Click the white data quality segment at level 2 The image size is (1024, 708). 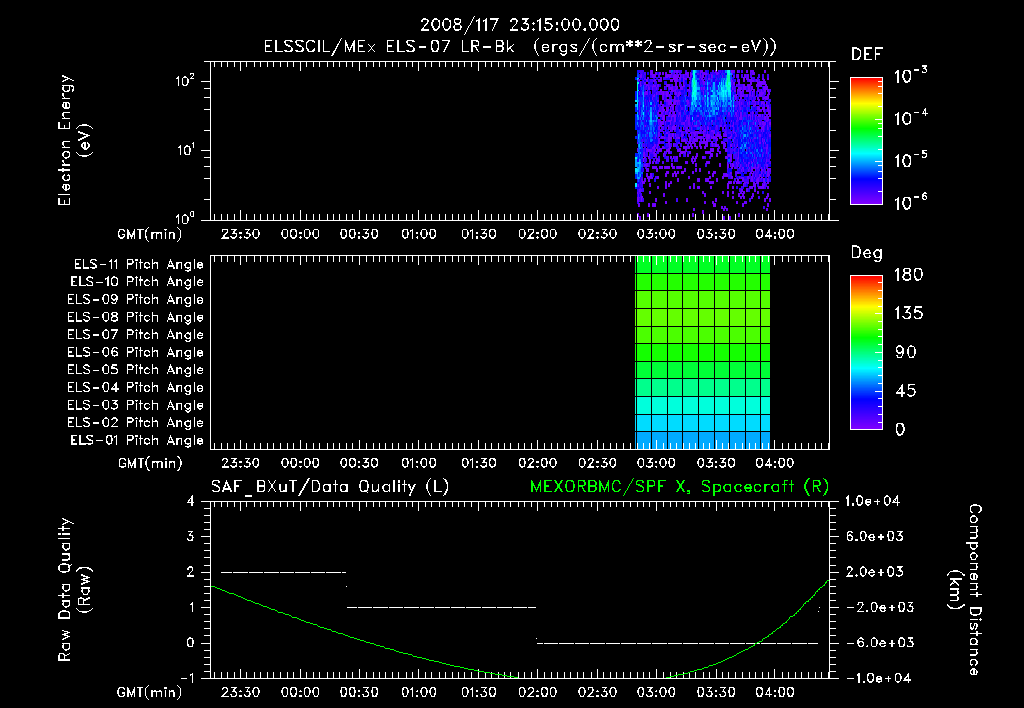coord(283,572)
